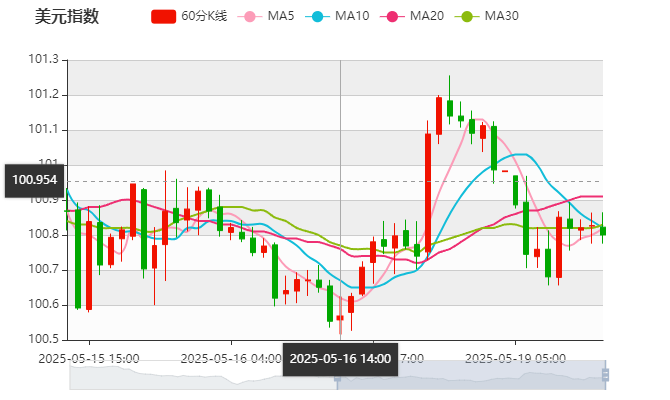The image size is (670, 400).
Task: Click the 101.3 y-axis label
Action: tap(46, 61)
